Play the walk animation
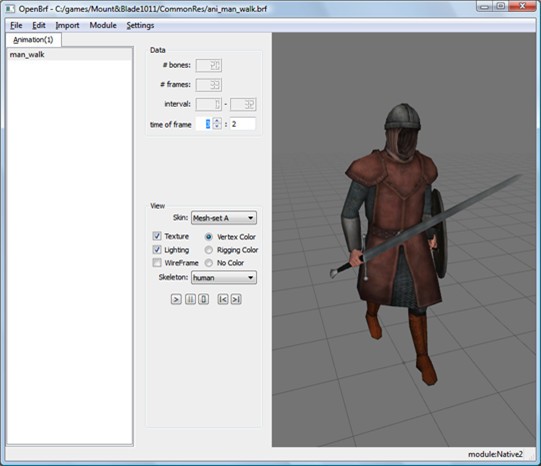The width and height of the screenshot is (541, 466). pos(176,299)
